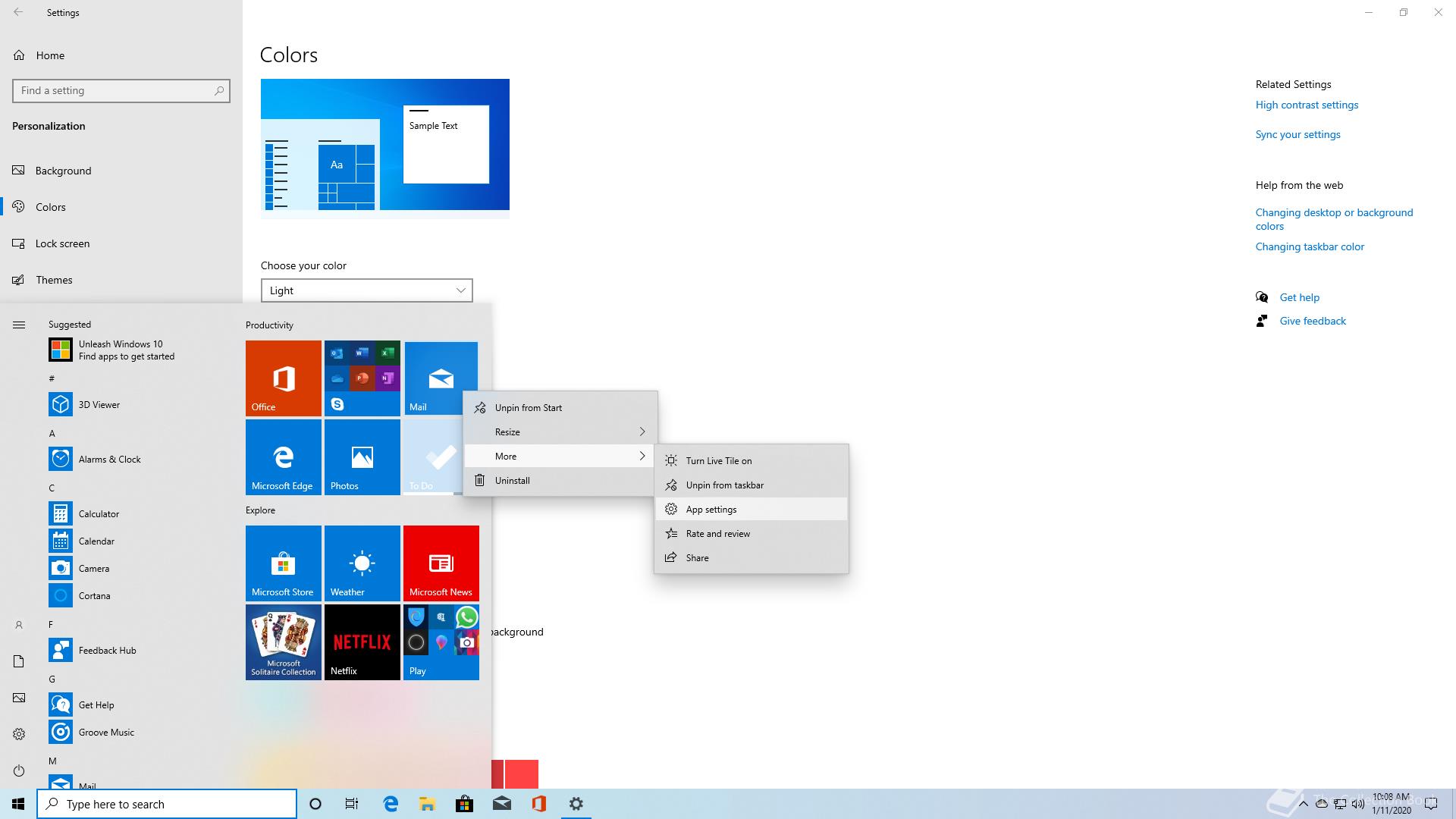Image resolution: width=1456 pixels, height=819 pixels.
Task: Open the Windows Start button
Action: pyautogui.click(x=18, y=804)
